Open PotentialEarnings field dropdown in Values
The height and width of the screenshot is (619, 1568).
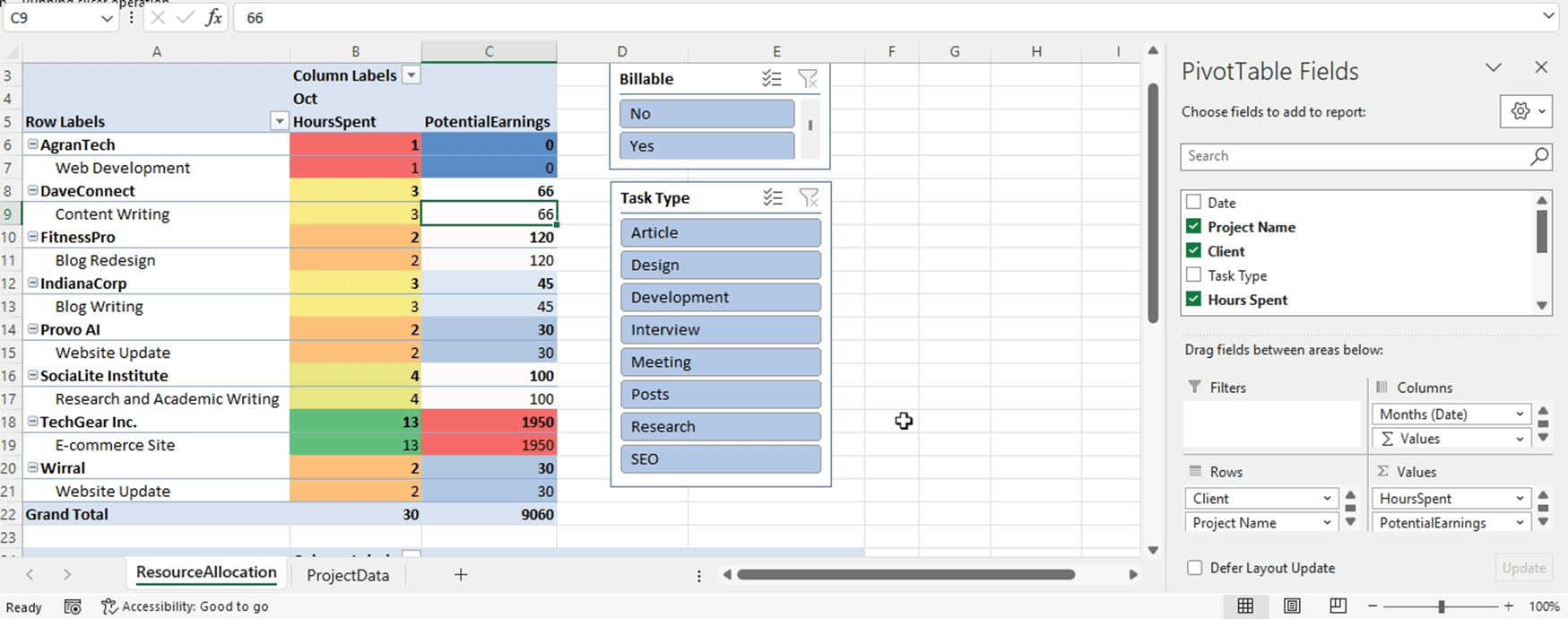[1520, 523]
